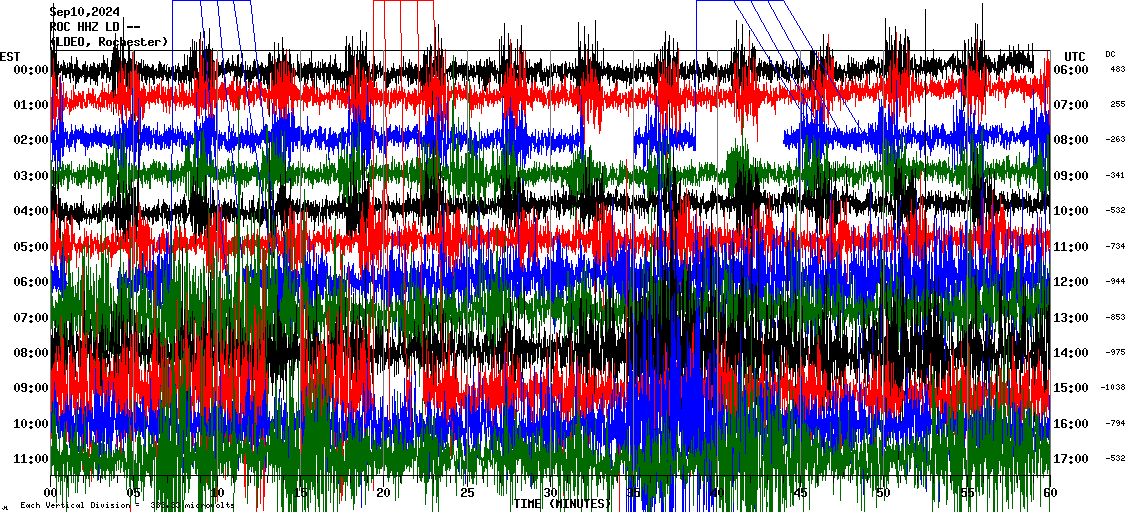The width and height of the screenshot is (1130, 519).
Task: Click the DC offset value -944
Action: 1115,282
